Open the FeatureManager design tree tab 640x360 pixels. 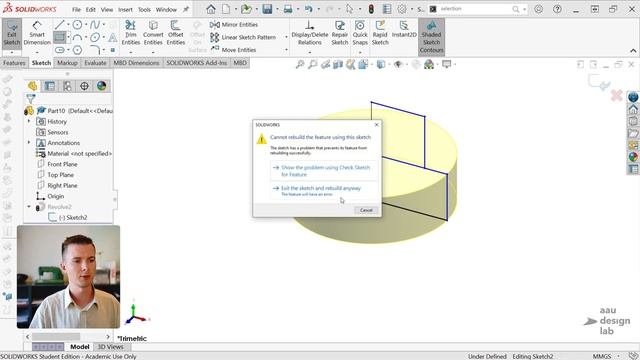click(x=32, y=86)
